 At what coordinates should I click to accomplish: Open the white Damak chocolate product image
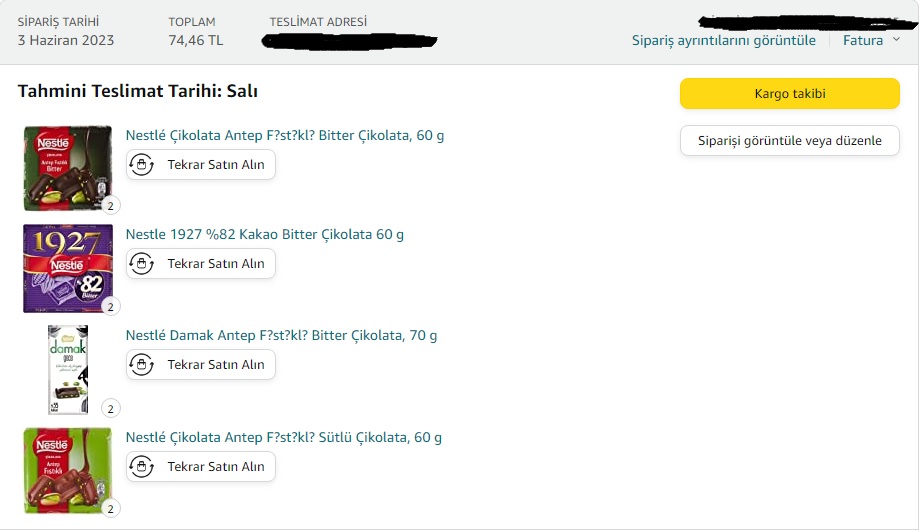[x=67, y=369]
